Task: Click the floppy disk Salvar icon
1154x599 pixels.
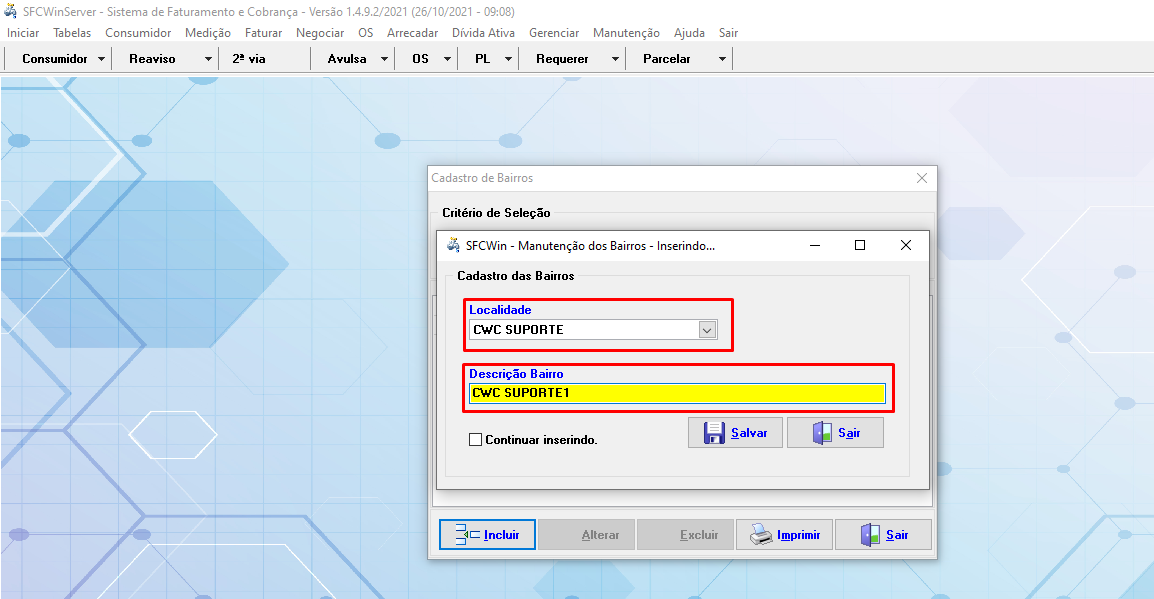Action: [714, 433]
